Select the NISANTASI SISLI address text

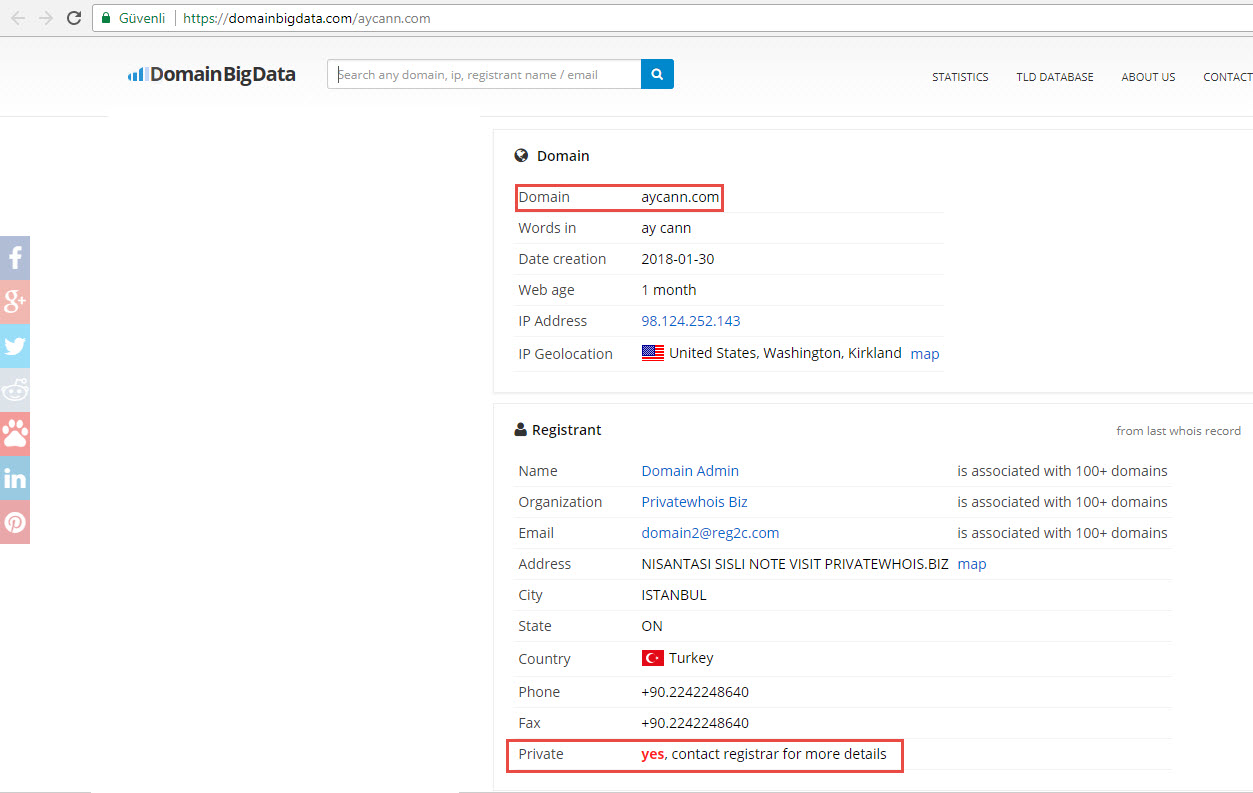795,564
